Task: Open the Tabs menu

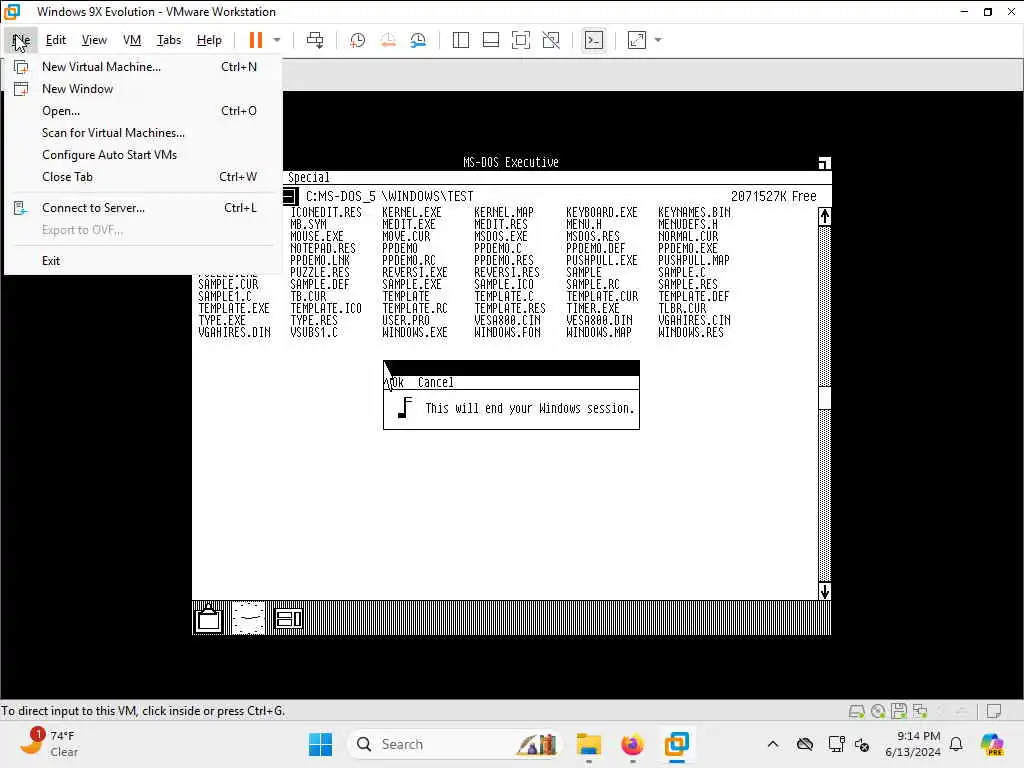Action: click(168, 40)
